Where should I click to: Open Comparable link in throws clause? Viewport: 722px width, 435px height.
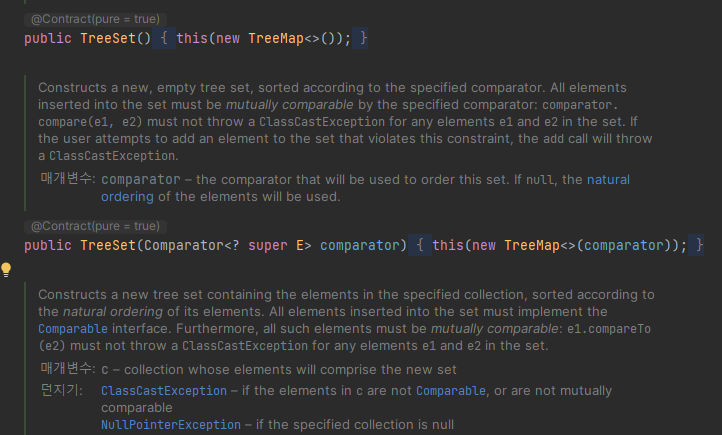tap(451, 391)
